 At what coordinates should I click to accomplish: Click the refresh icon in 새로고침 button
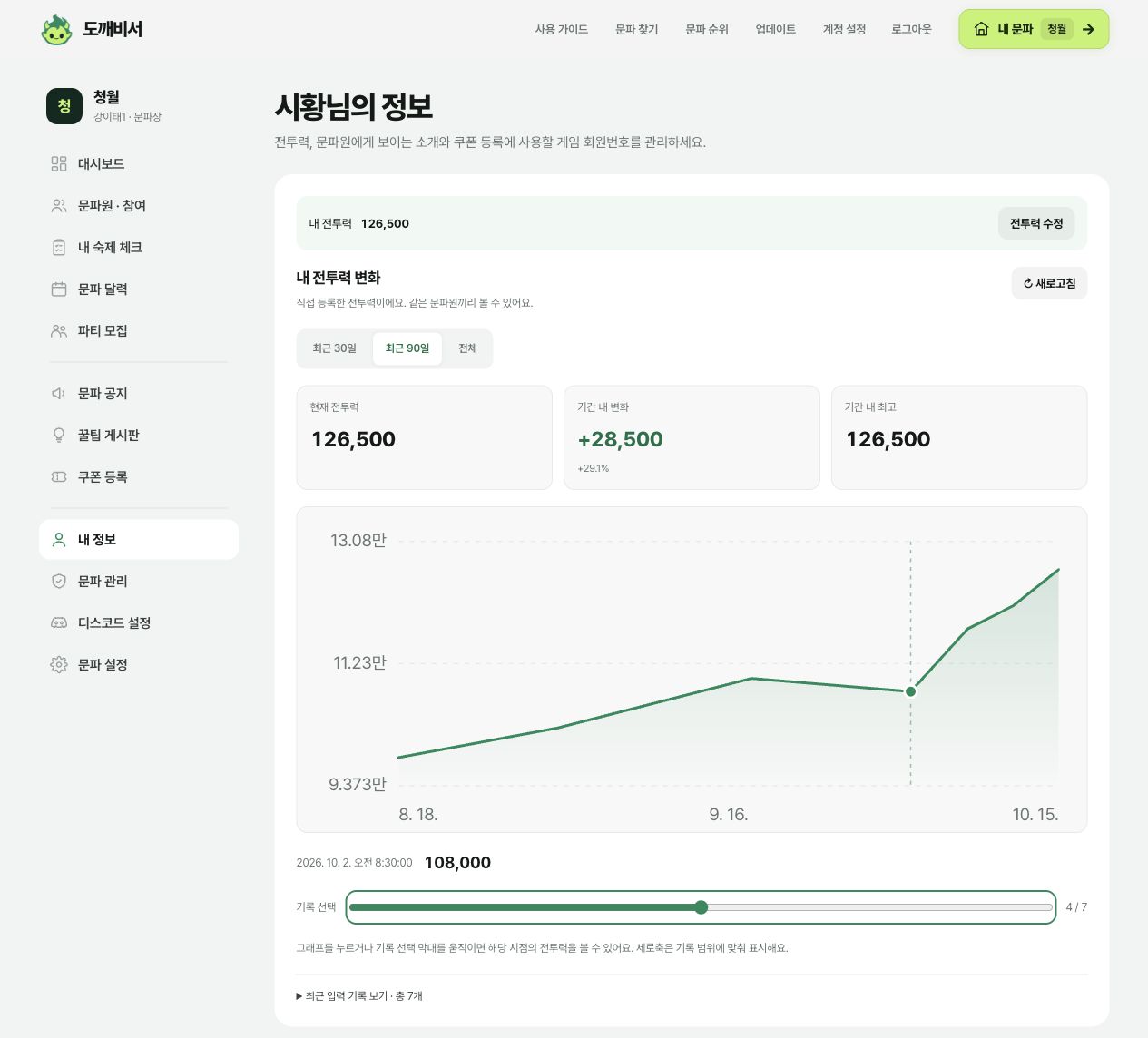(1028, 283)
